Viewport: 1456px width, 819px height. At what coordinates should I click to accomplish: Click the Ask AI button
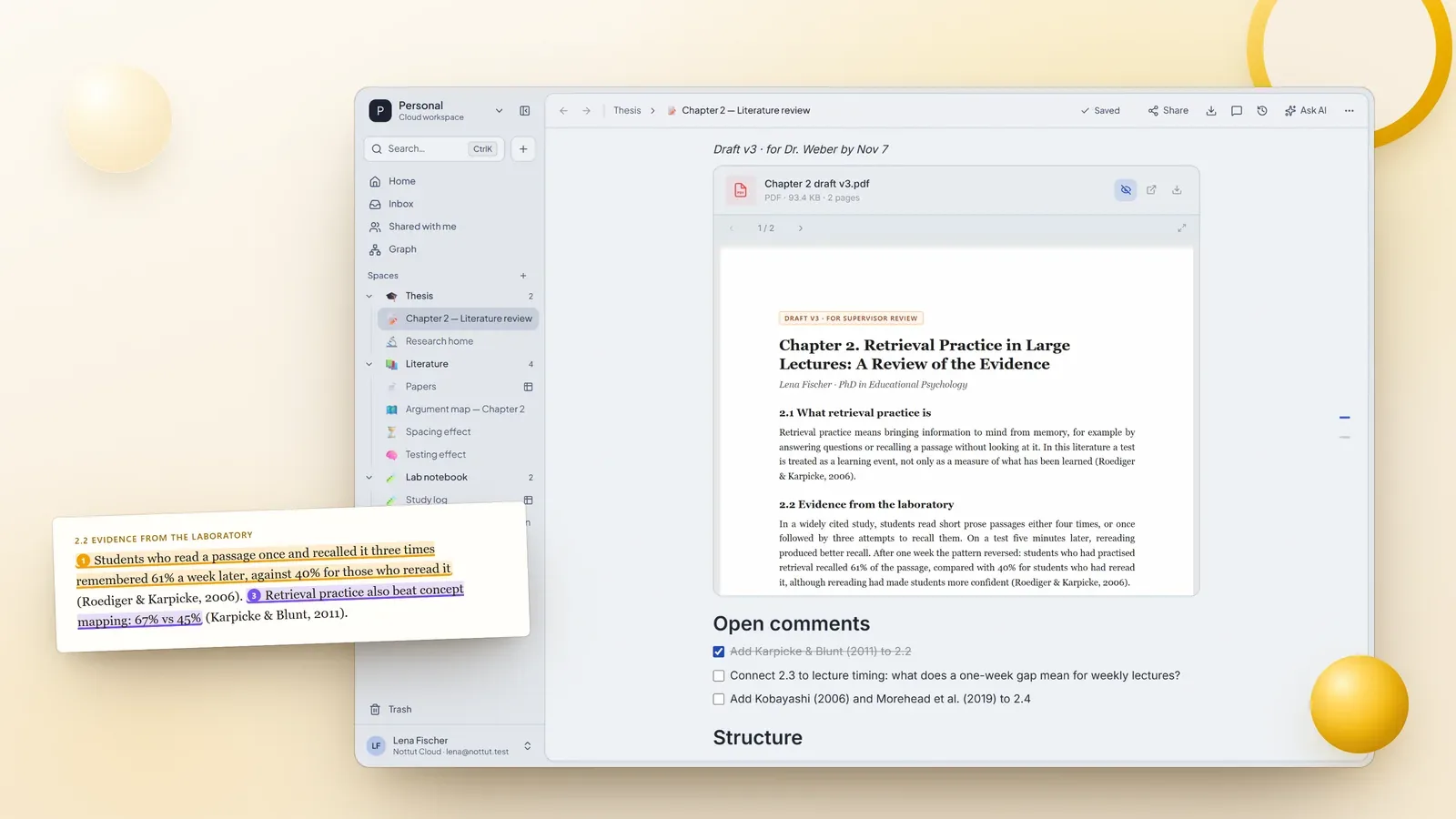[1306, 111]
